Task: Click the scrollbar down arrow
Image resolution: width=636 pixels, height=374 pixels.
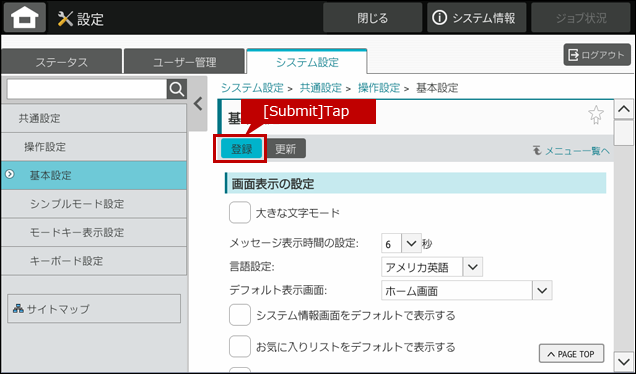Action: [624, 361]
